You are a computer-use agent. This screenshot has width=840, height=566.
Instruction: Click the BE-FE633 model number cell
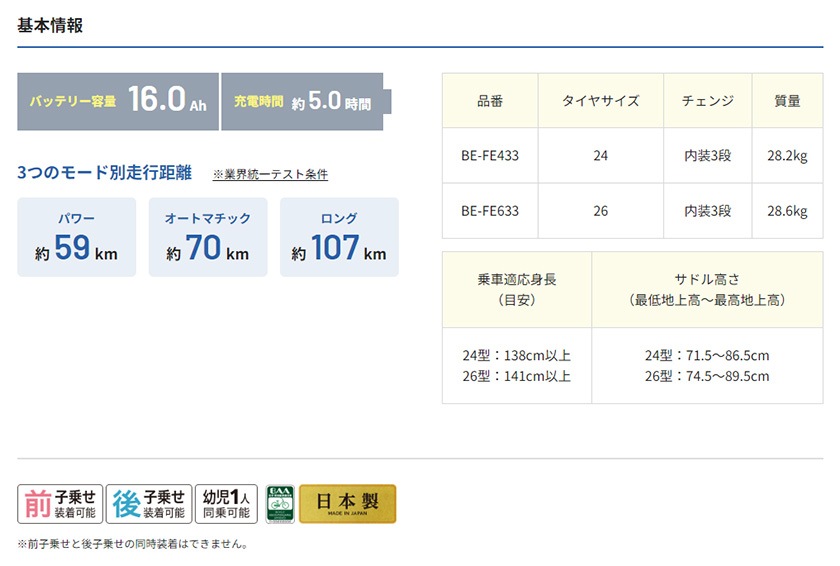click(x=490, y=211)
